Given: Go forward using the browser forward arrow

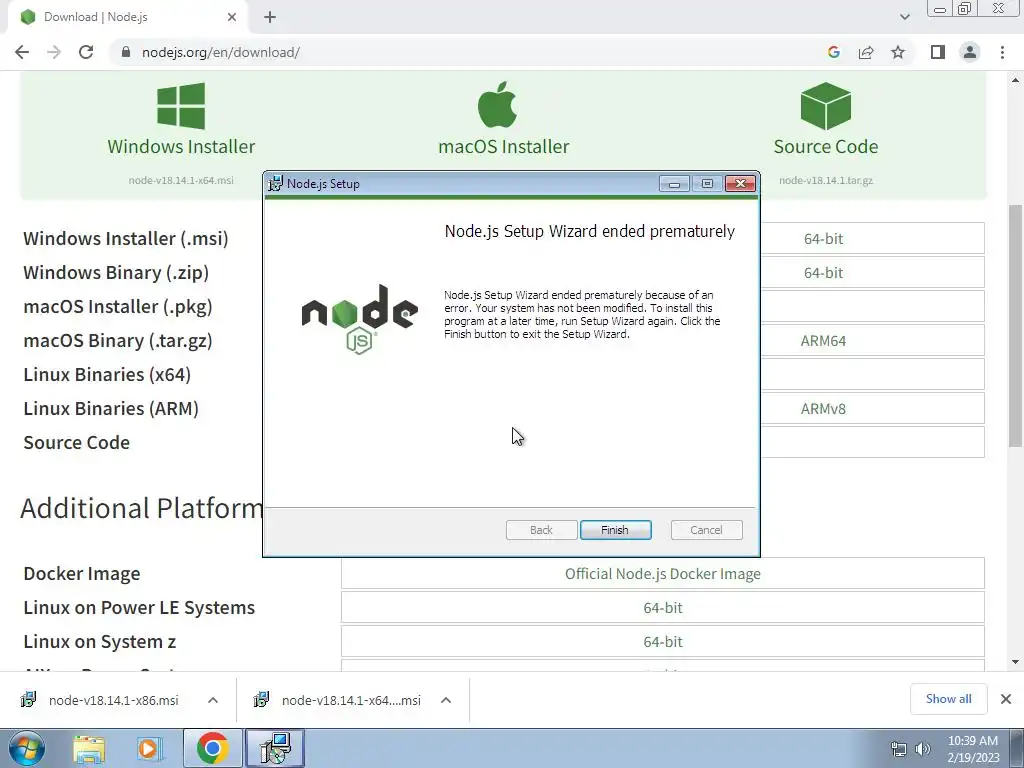Looking at the screenshot, I should point(54,52).
